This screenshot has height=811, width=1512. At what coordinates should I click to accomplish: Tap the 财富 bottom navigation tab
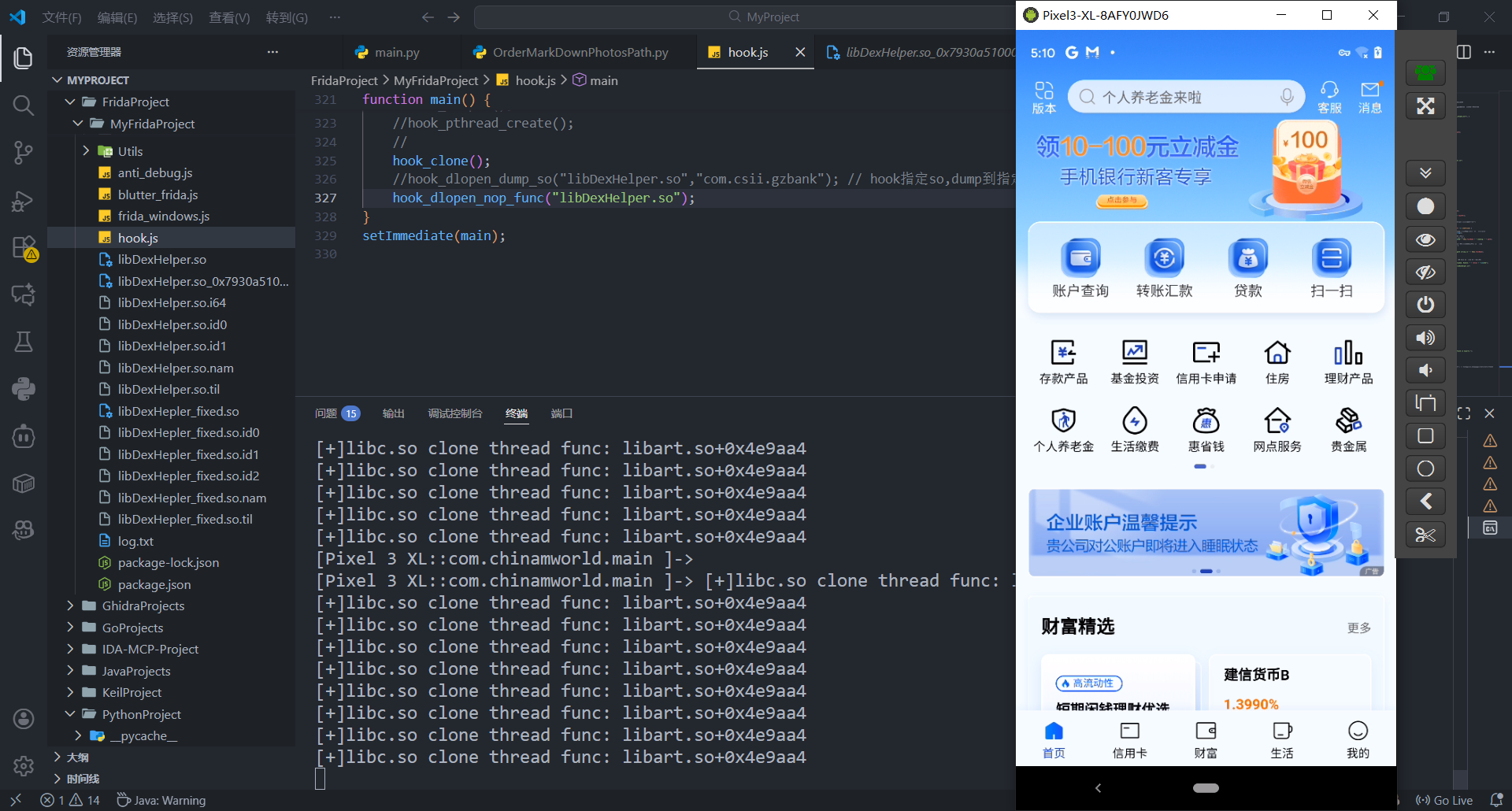pos(1206,740)
